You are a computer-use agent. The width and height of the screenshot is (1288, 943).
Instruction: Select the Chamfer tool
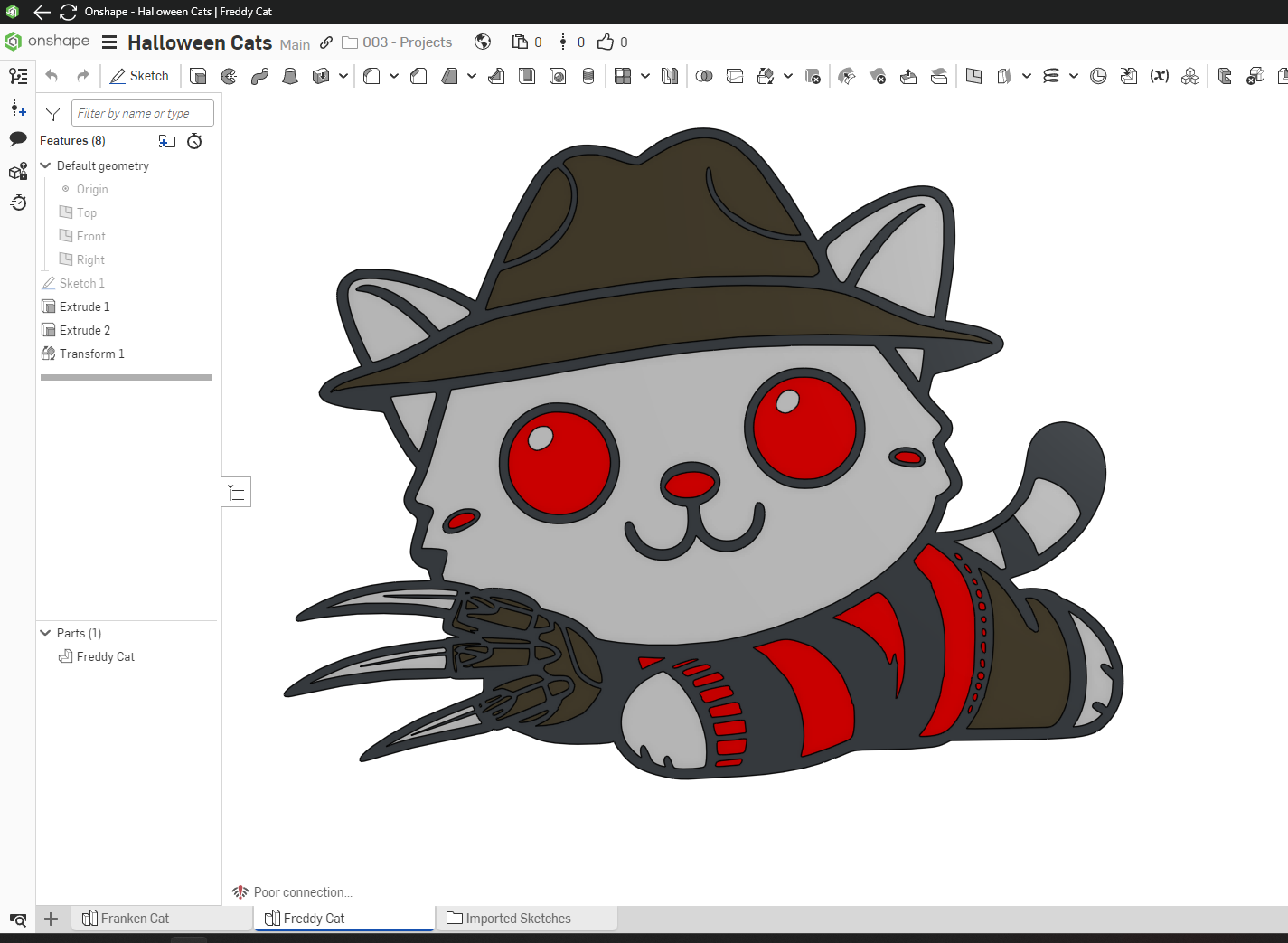[x=418, y=76]
